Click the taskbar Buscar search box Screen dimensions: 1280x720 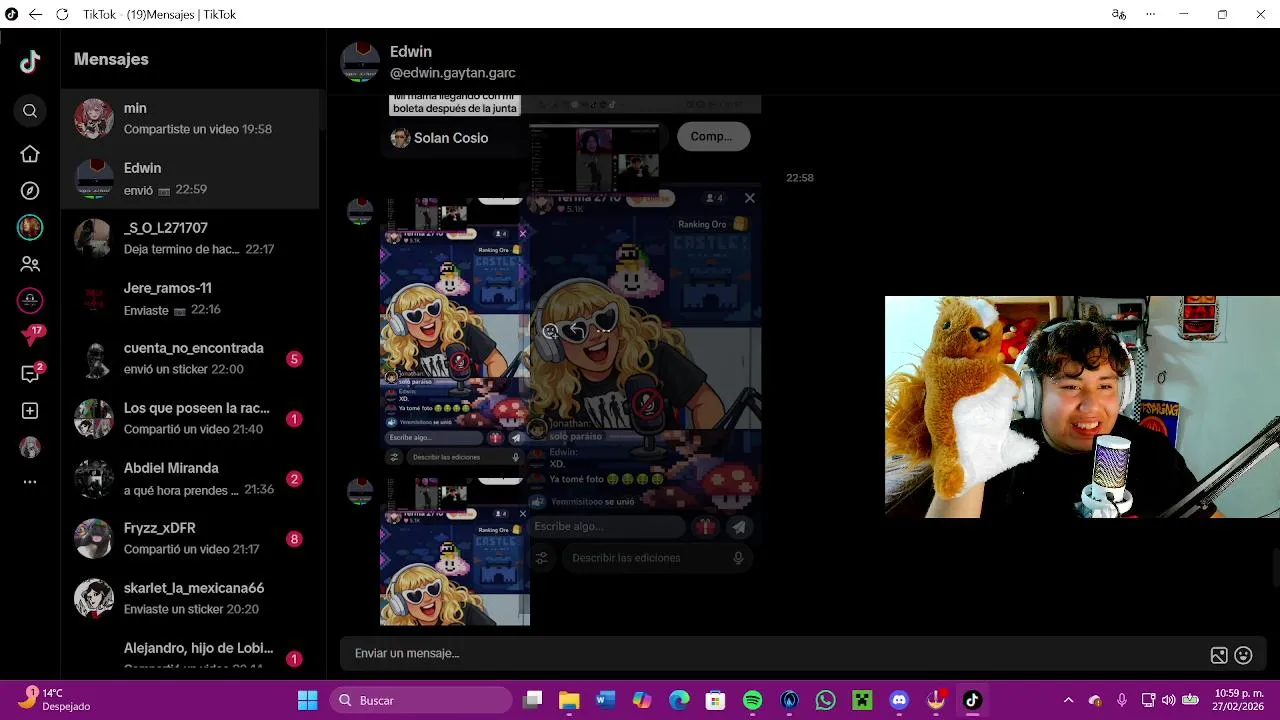(x=423, y=700)
